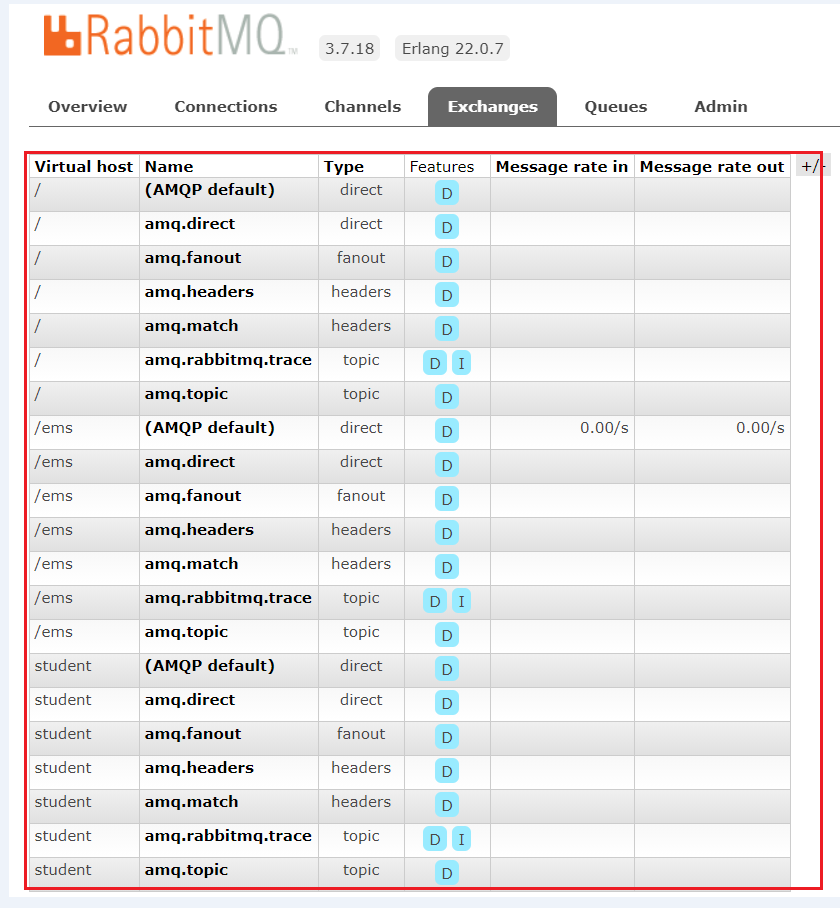Click D badge of / (AMQP default) row
The height and width of the screenshot is (908, 840).
click(447, 193)
